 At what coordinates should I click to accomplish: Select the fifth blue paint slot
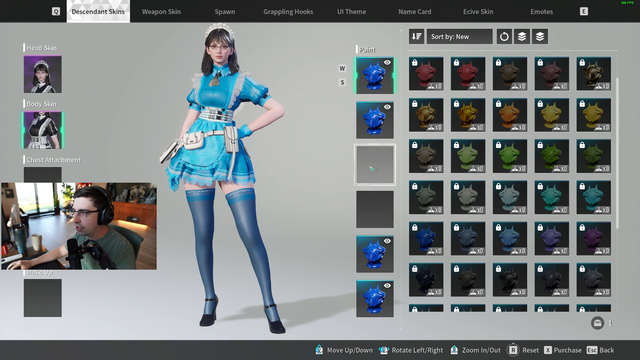pos(375,254)
